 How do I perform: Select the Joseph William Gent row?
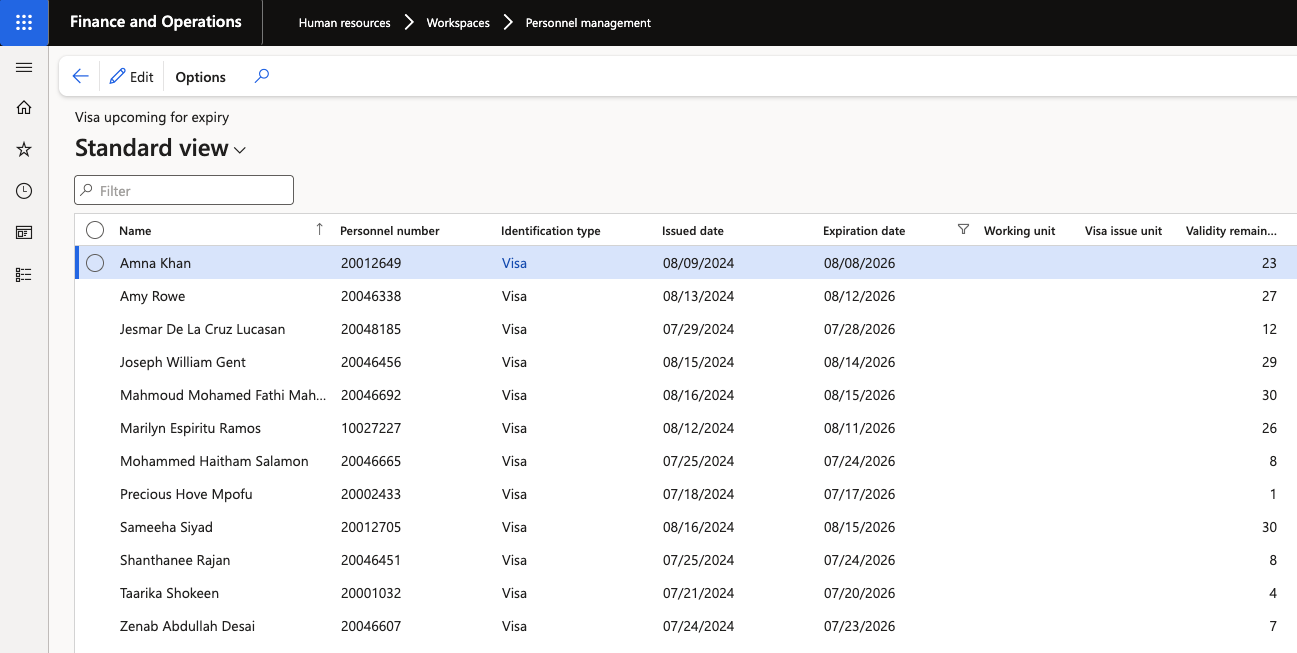pos(686,362)
